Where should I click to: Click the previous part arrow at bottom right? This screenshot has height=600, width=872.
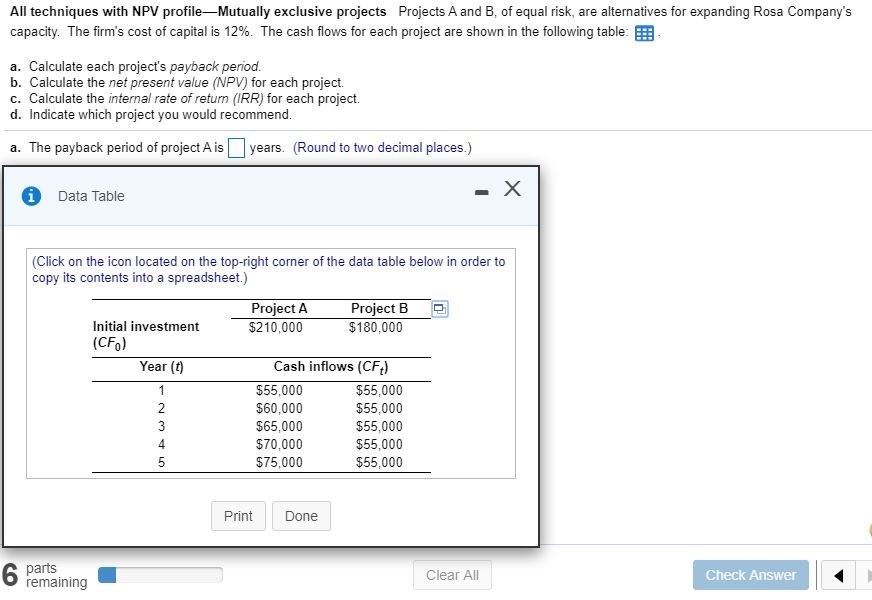[838, 575]
